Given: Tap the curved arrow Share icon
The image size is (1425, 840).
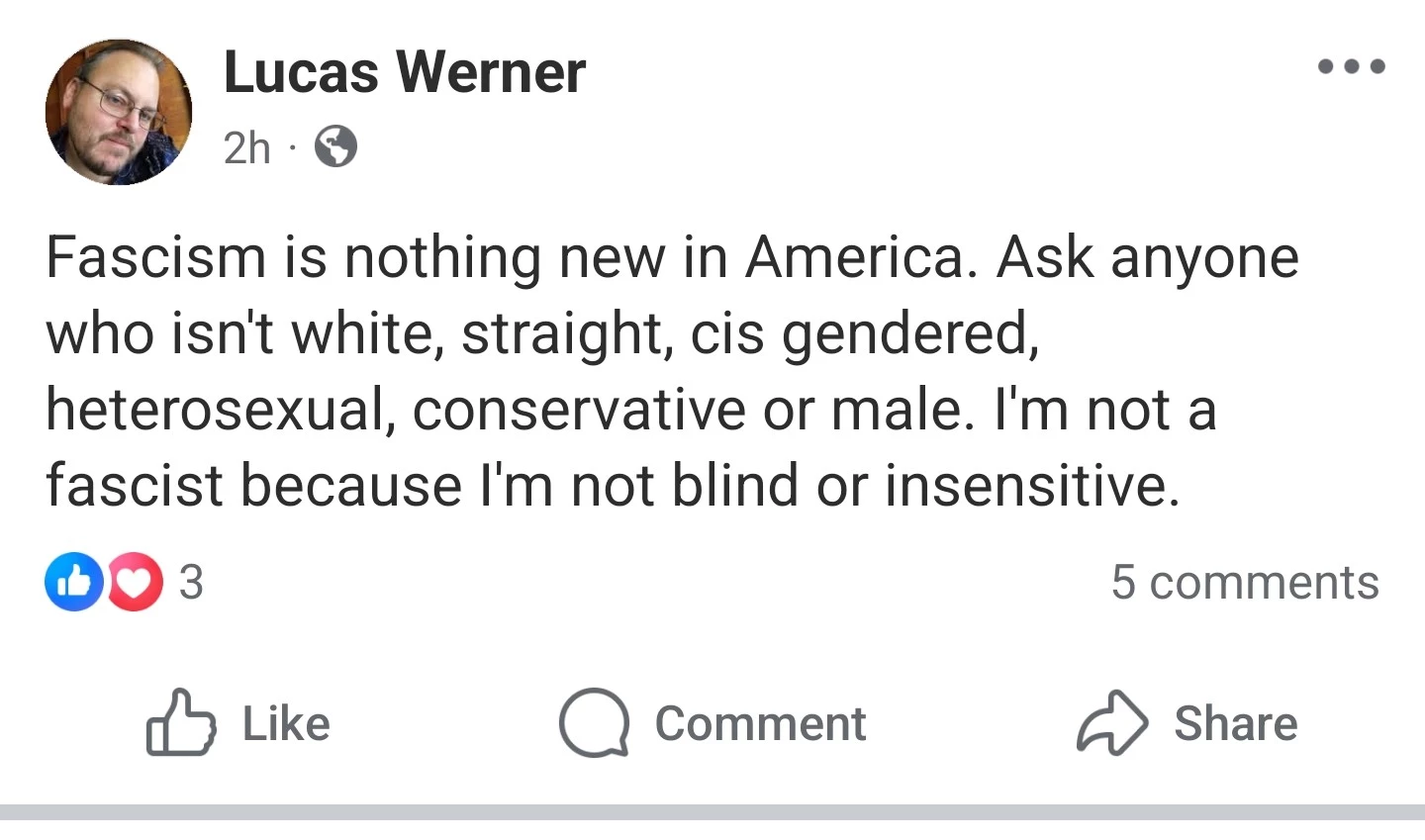Looking at the screenshot, I should [1111, 723].
